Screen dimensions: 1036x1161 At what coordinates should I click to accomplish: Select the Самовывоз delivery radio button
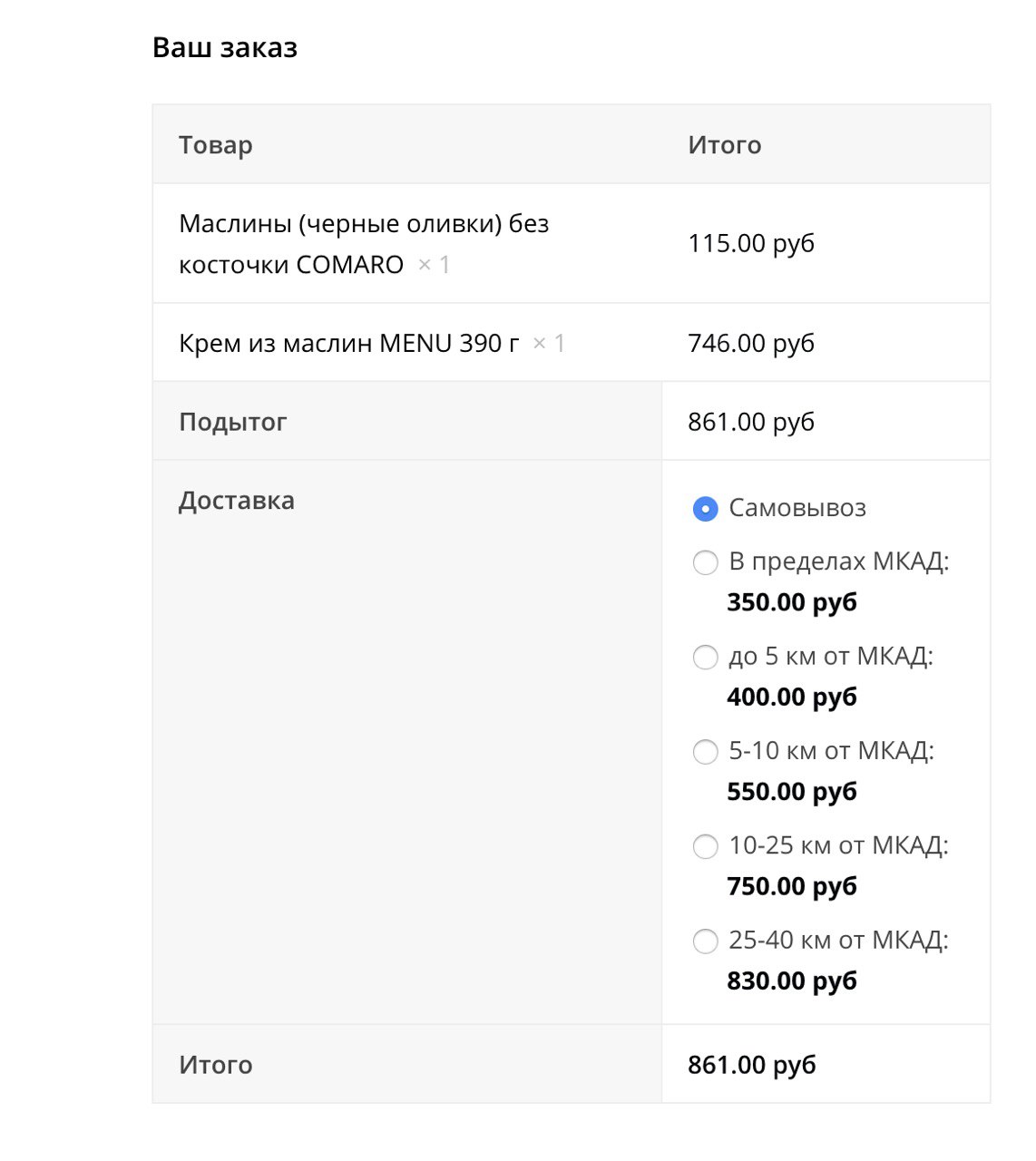(x=705, y=509)
